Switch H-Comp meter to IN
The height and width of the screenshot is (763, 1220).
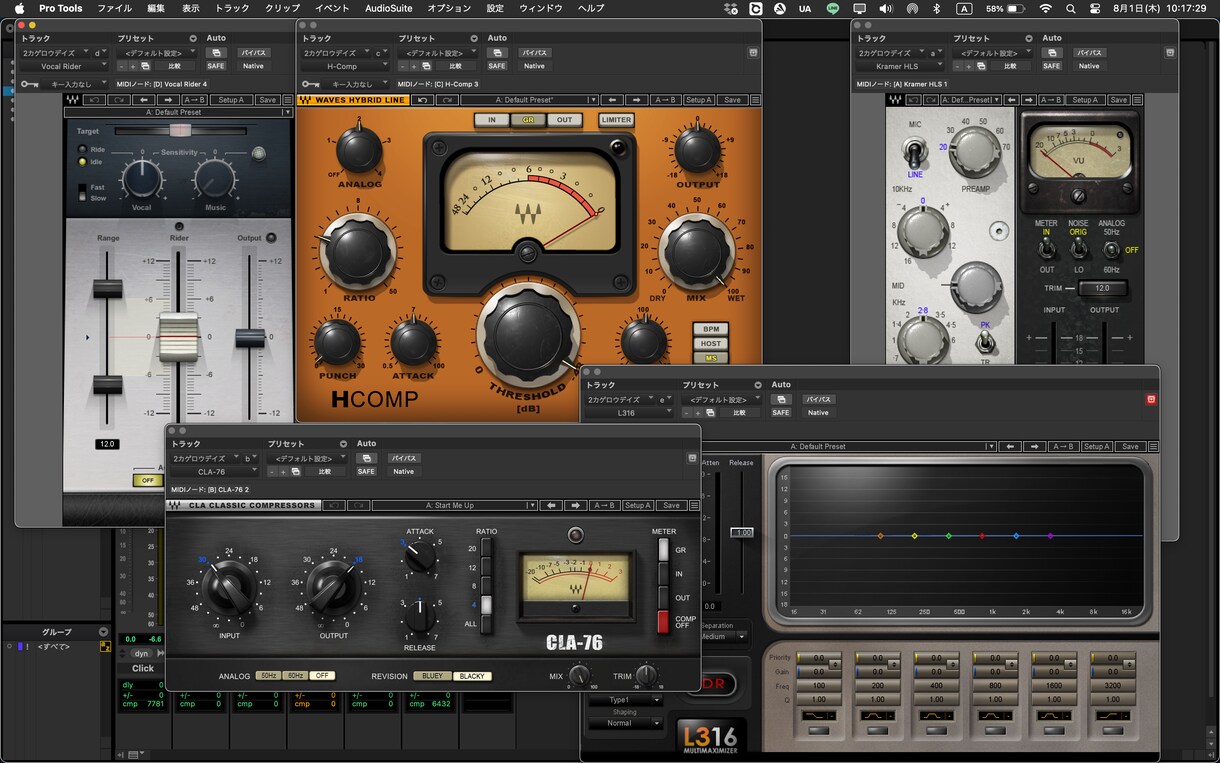pyautogui.click(x=492, y=120)
